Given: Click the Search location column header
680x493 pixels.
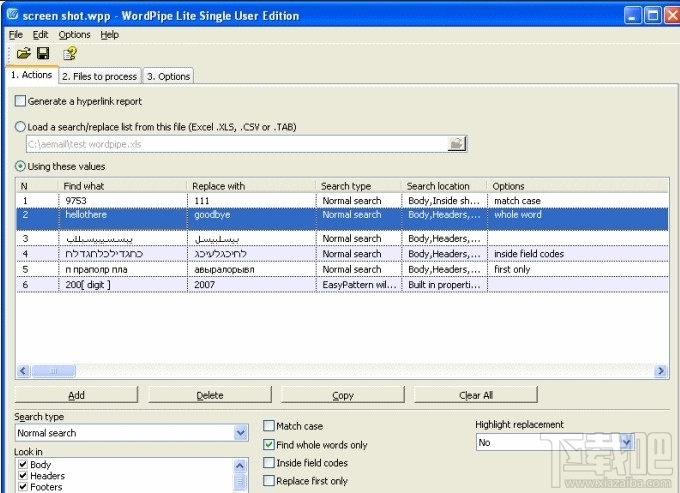Looking at the screenshot, I should click(444, 186).
